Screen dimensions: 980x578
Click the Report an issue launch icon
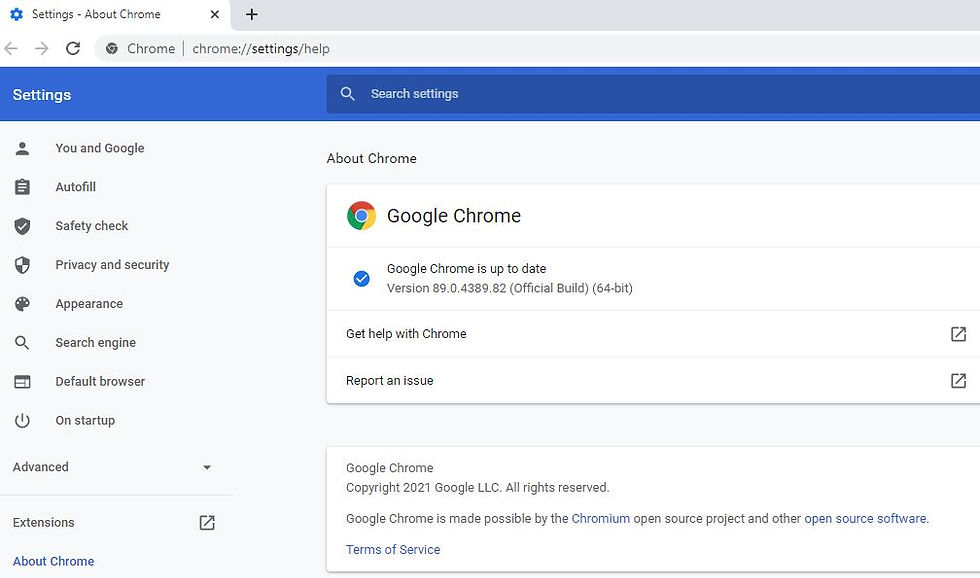[958, 381]
